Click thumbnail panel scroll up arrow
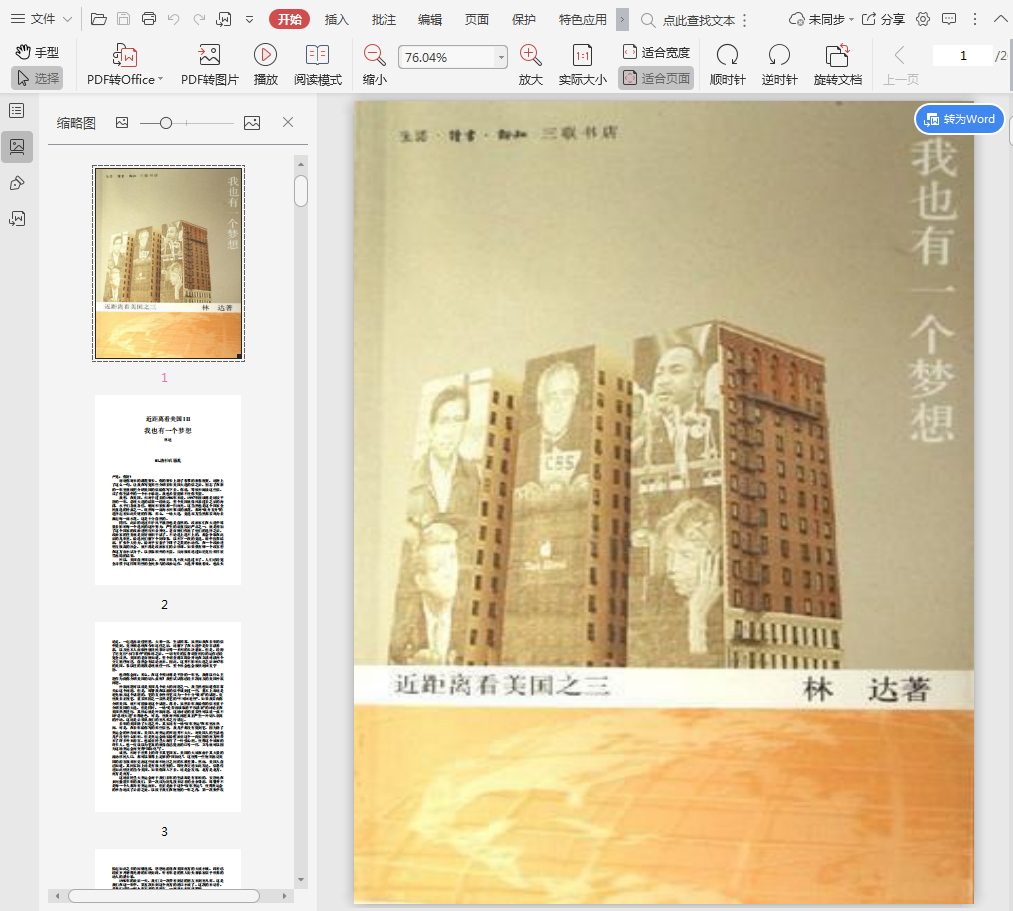 pos(300,165)
